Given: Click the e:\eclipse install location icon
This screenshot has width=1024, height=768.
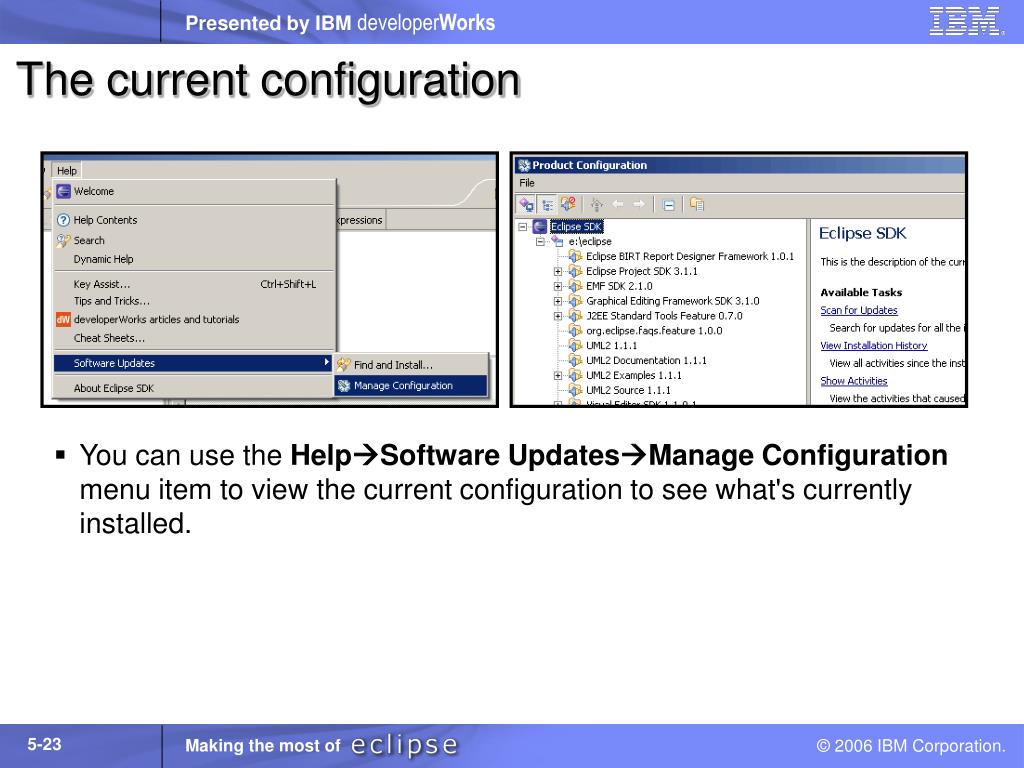Looking at the screenshot, I should click(x=557, y=242).
